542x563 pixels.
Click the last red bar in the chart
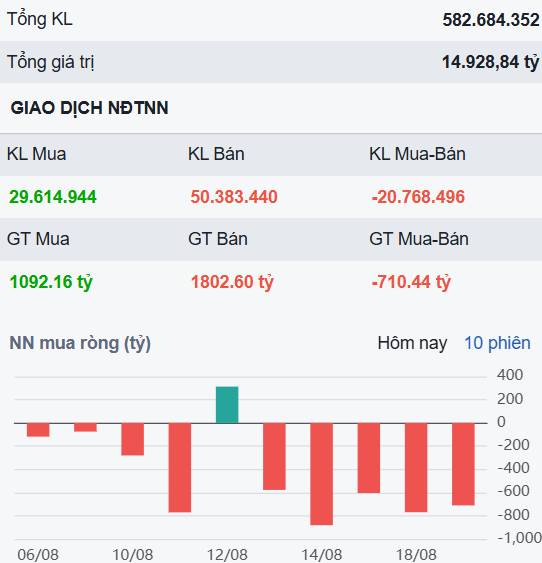pyautogui.click(x=463, y=465)
